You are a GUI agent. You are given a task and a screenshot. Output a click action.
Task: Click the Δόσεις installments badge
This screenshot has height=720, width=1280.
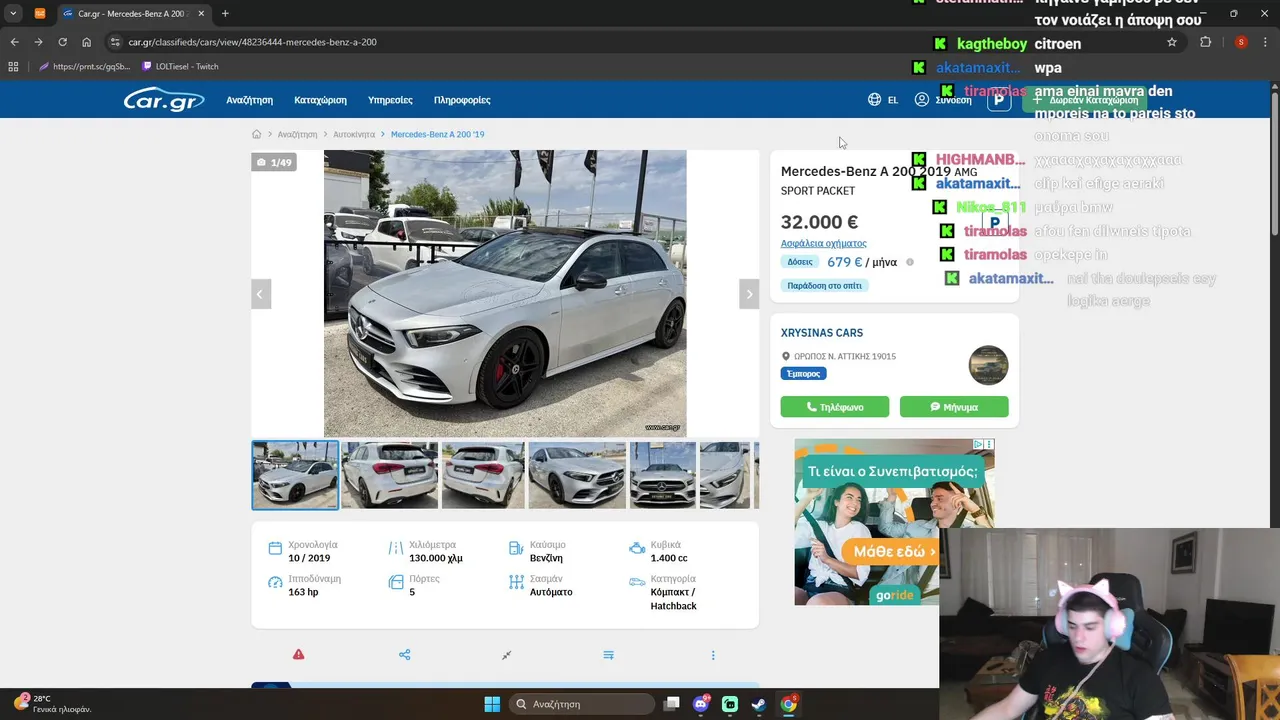(800, 262)
